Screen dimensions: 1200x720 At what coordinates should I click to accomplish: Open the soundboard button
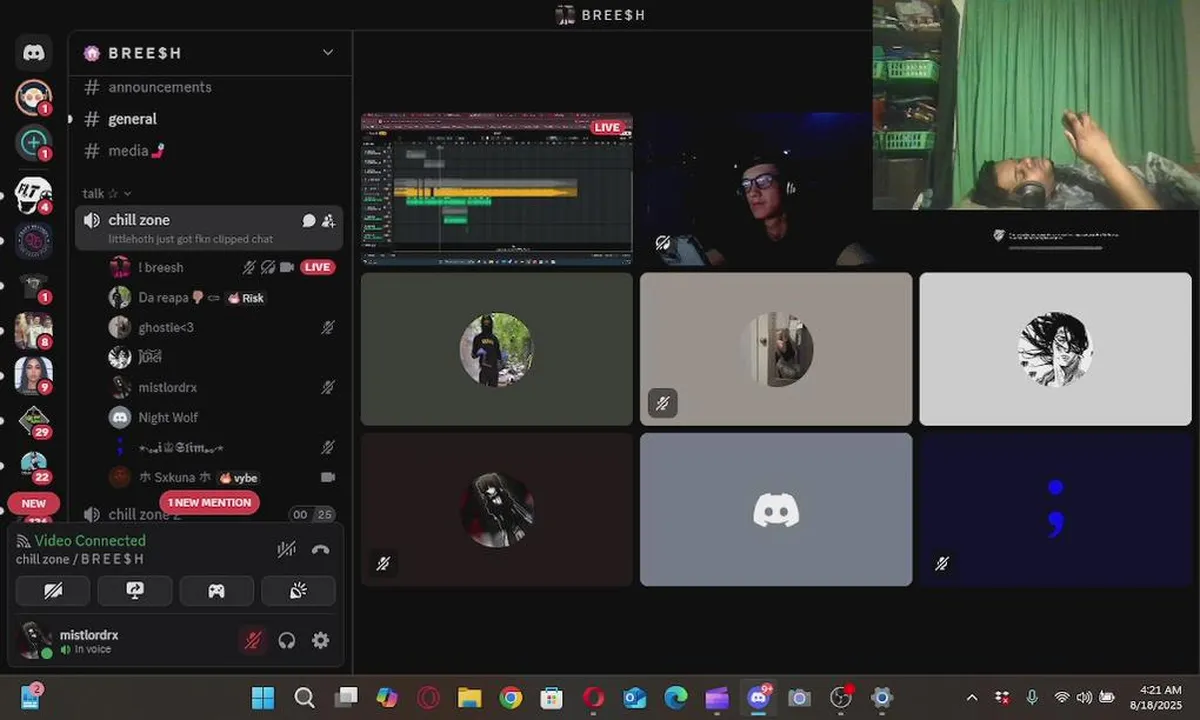pyautogui.click(x=298, y=591)
